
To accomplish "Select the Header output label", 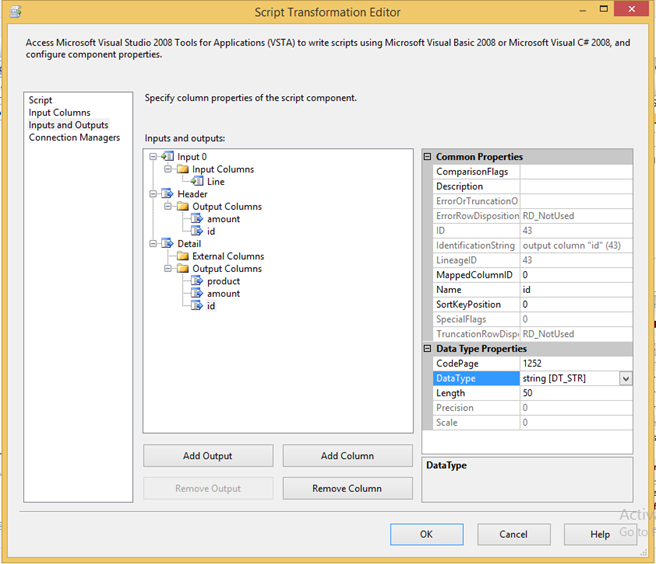I will 192,194.
